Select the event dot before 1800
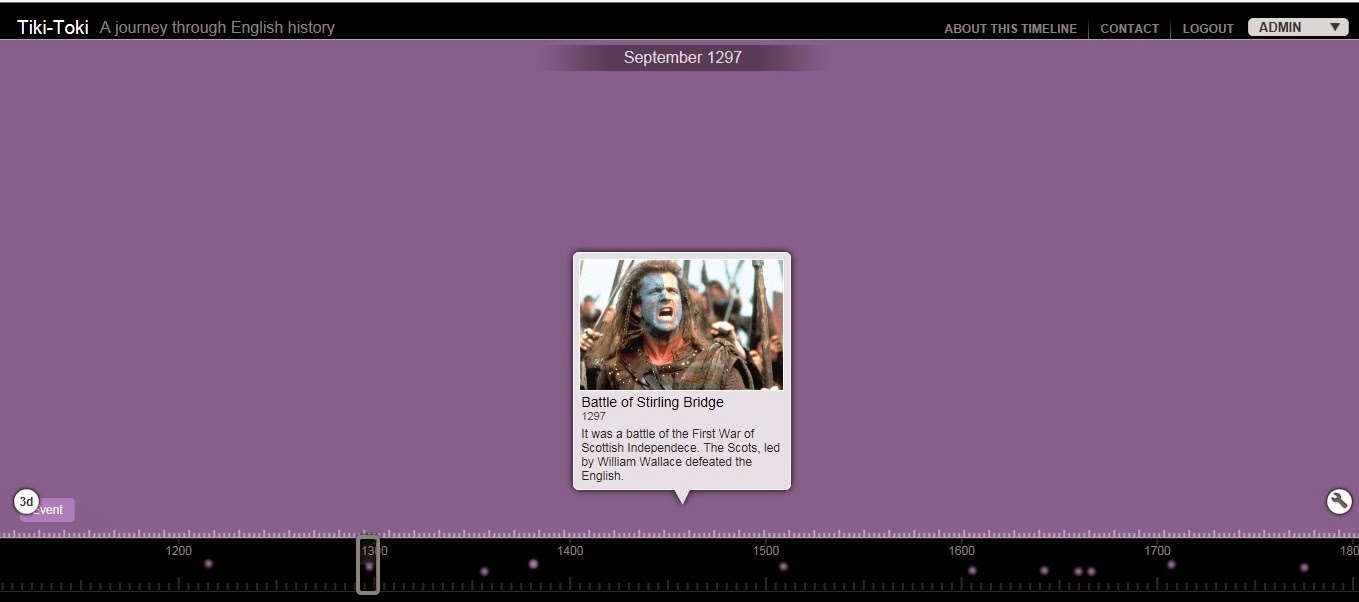The height and width of the screenshot is (602, 1359). click(x=1304, y=567)
